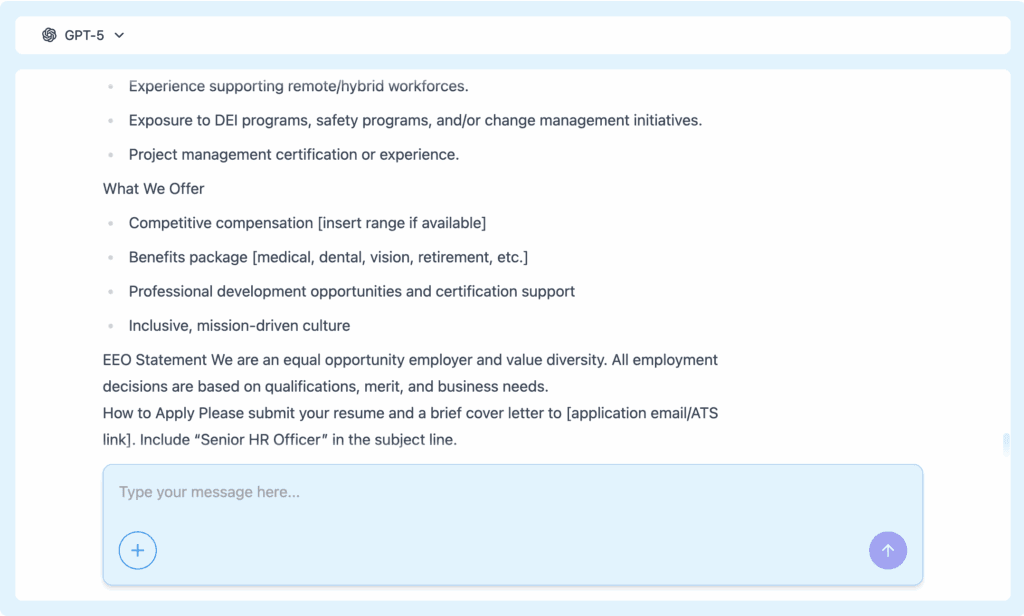This screenshot has width=1024, height=616.
Task: Open the GPT-5 model selector dropdown
Action: pos(84,35)
